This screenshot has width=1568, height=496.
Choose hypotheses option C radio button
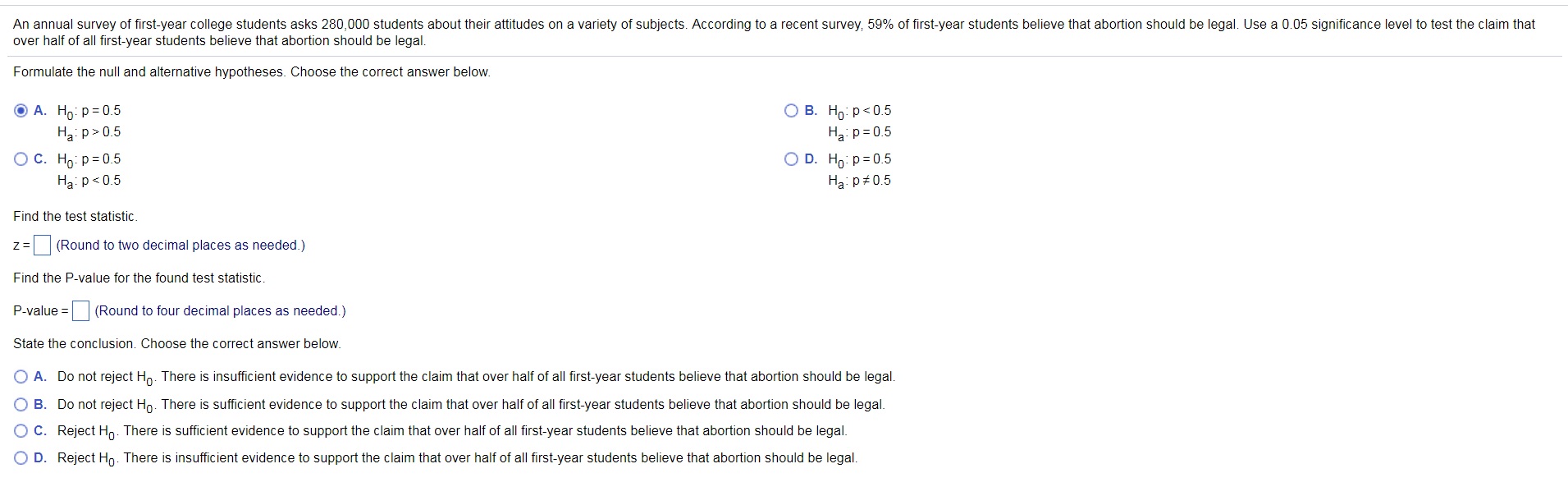point(21,159)
